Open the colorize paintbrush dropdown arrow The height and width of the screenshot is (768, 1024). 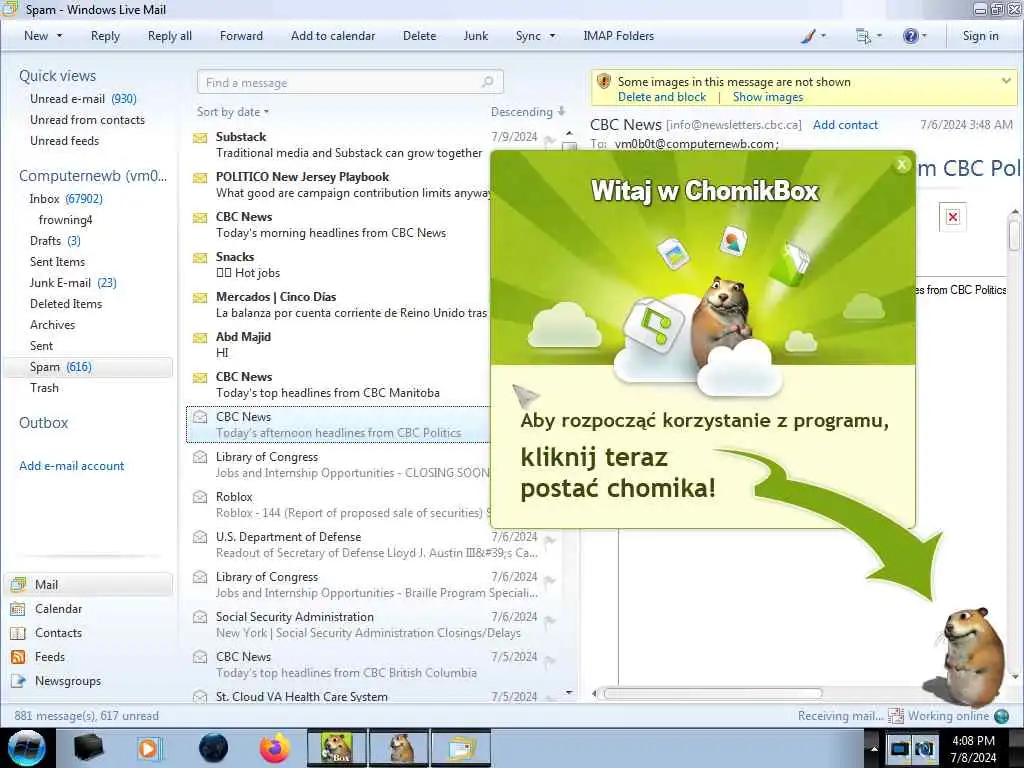[x=824, y=36]
